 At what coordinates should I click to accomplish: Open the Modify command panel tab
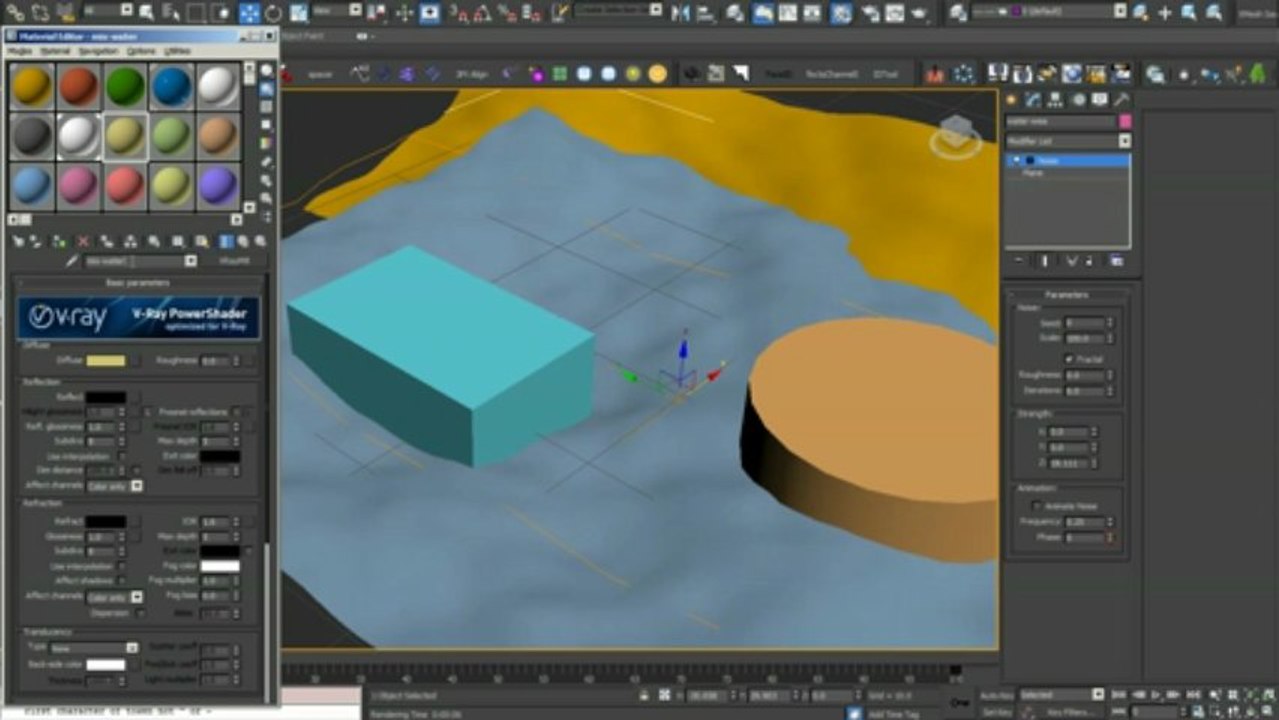[1033, 99]
